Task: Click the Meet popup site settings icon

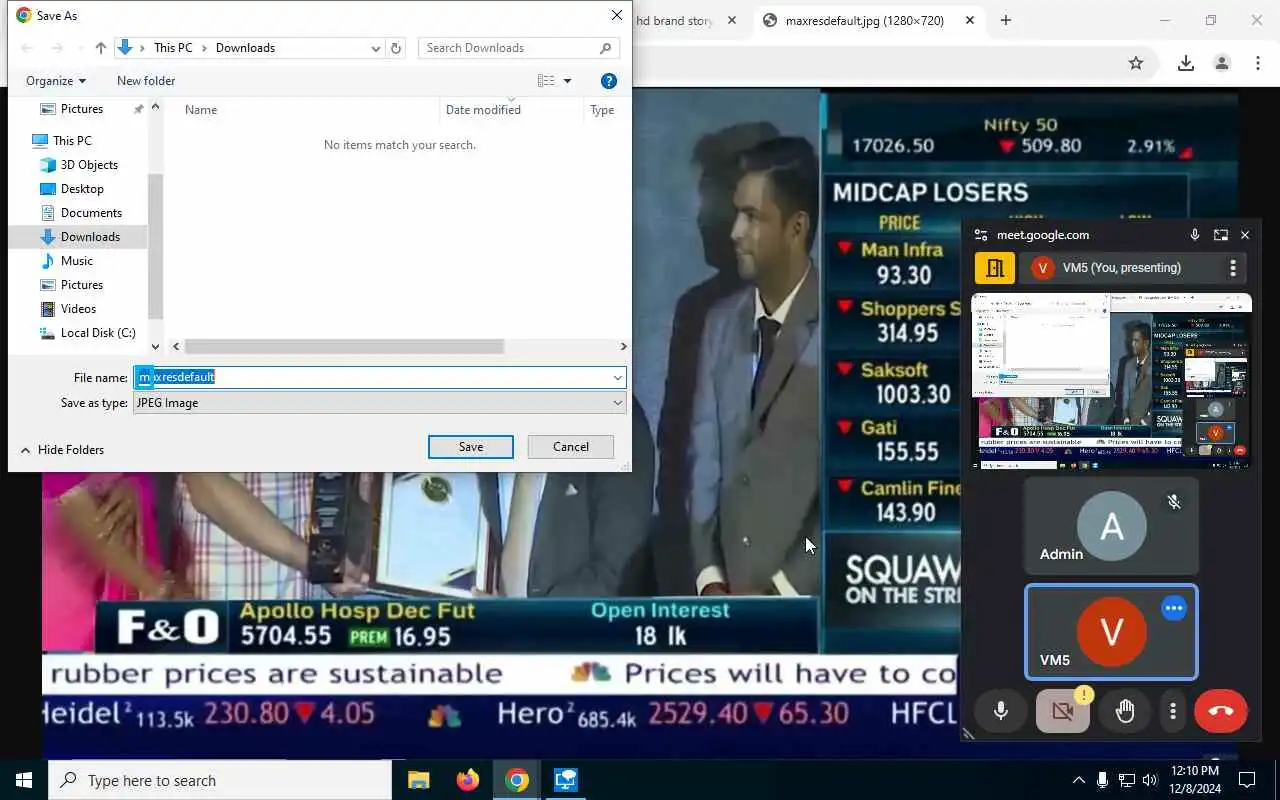Action: 981,235
